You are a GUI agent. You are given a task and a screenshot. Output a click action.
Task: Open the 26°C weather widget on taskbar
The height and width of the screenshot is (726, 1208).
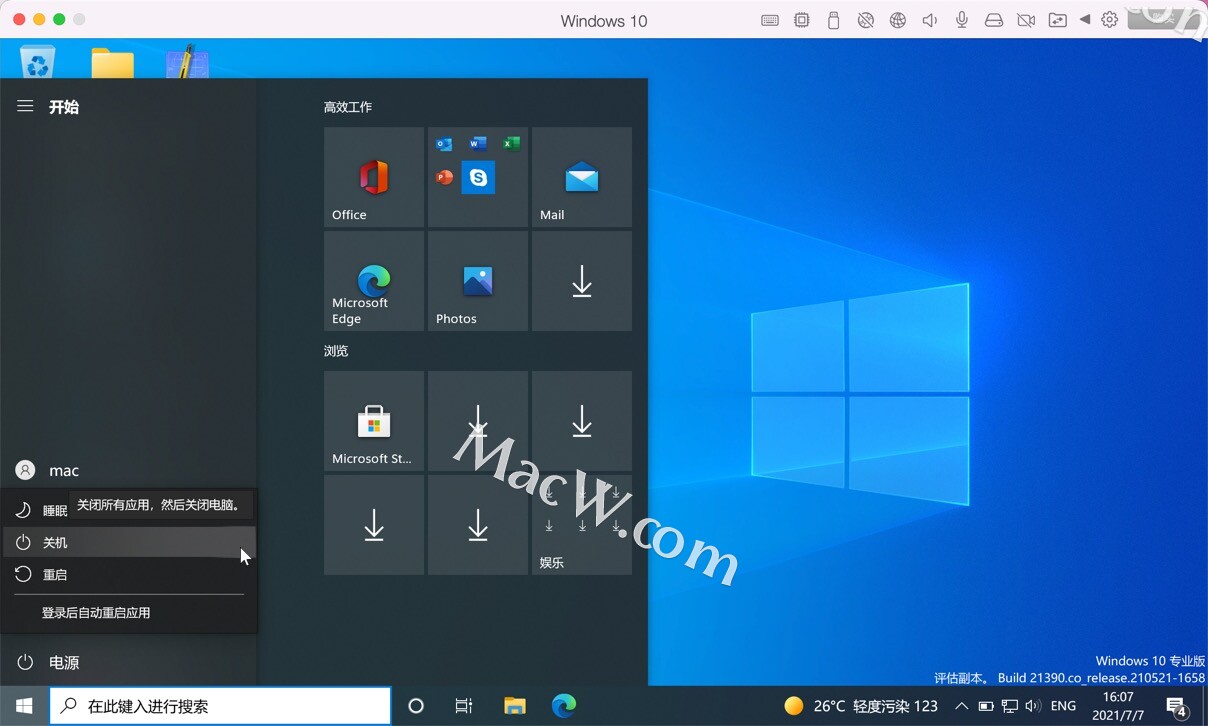pos(861,706)
